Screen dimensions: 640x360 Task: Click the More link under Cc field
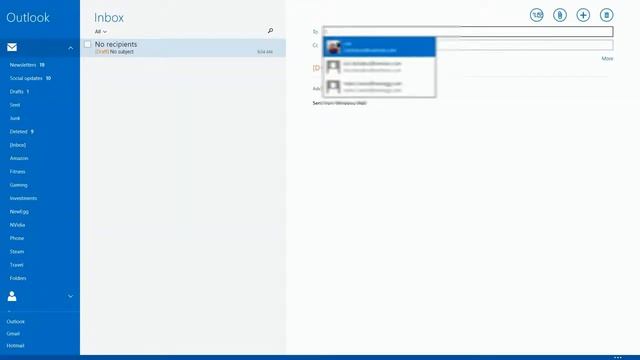[x=607, y=59]
